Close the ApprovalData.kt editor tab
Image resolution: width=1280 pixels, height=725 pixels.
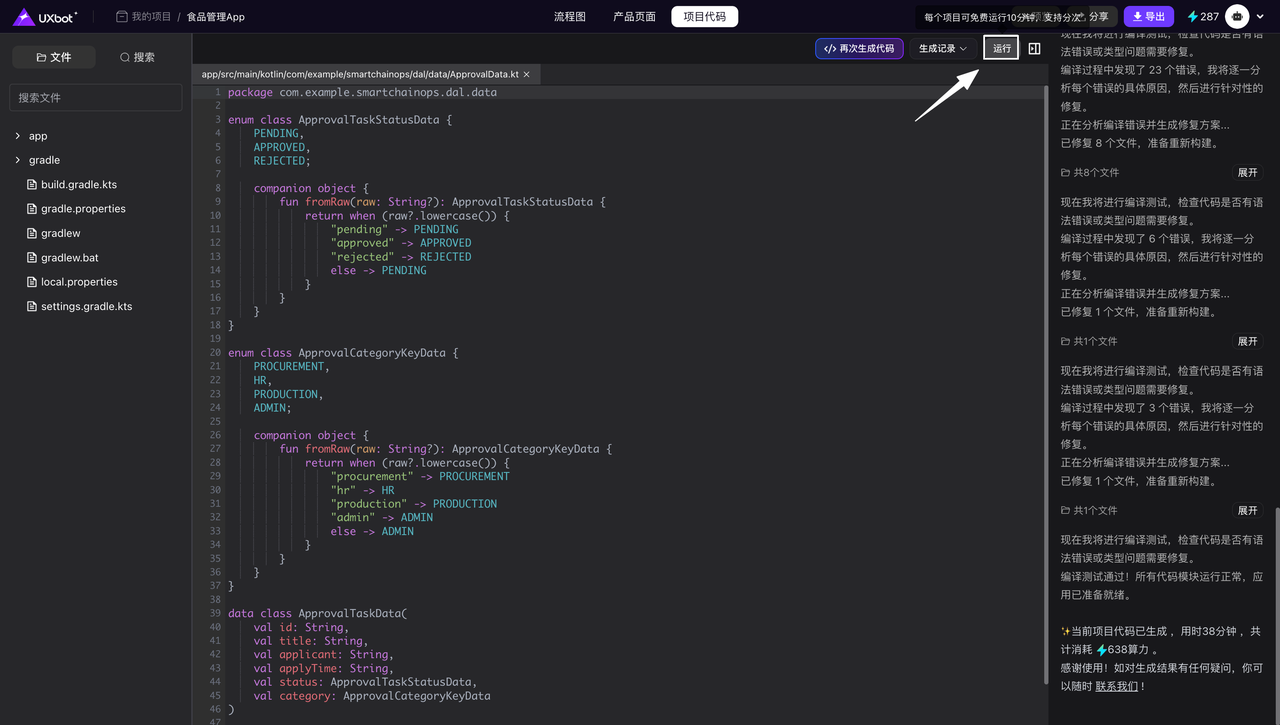click(526, 74)
